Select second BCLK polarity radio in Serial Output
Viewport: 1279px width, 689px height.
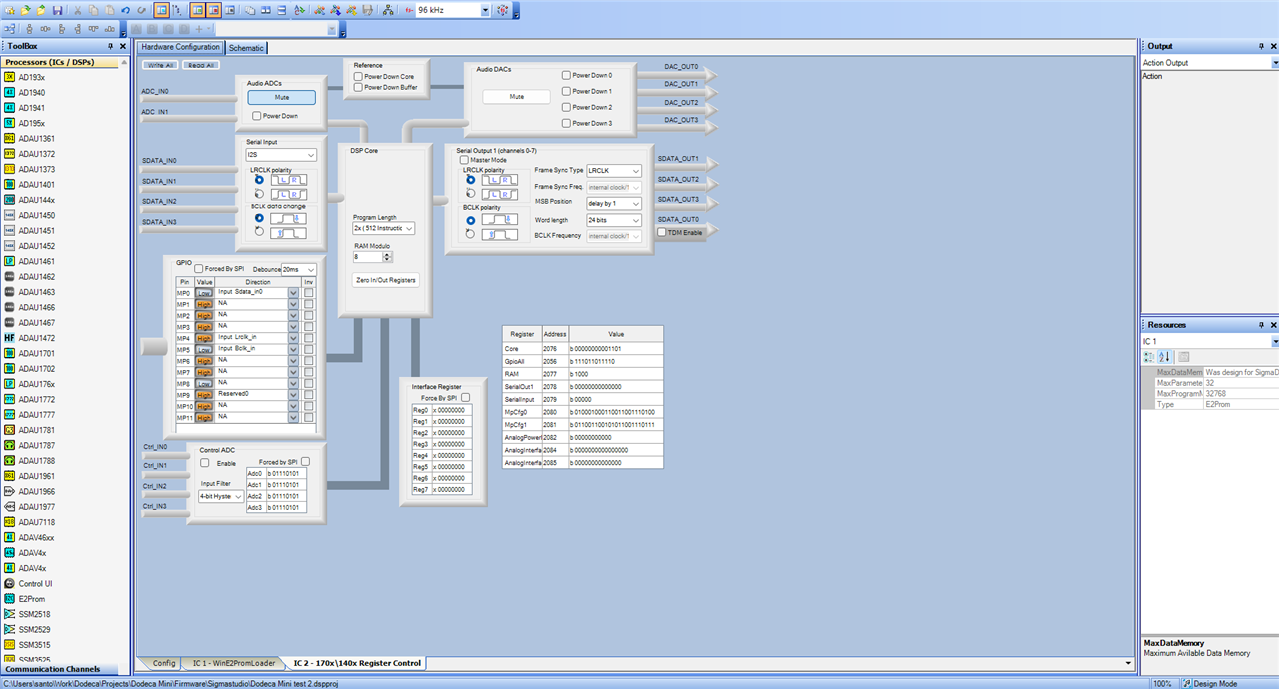pos(470,235)
